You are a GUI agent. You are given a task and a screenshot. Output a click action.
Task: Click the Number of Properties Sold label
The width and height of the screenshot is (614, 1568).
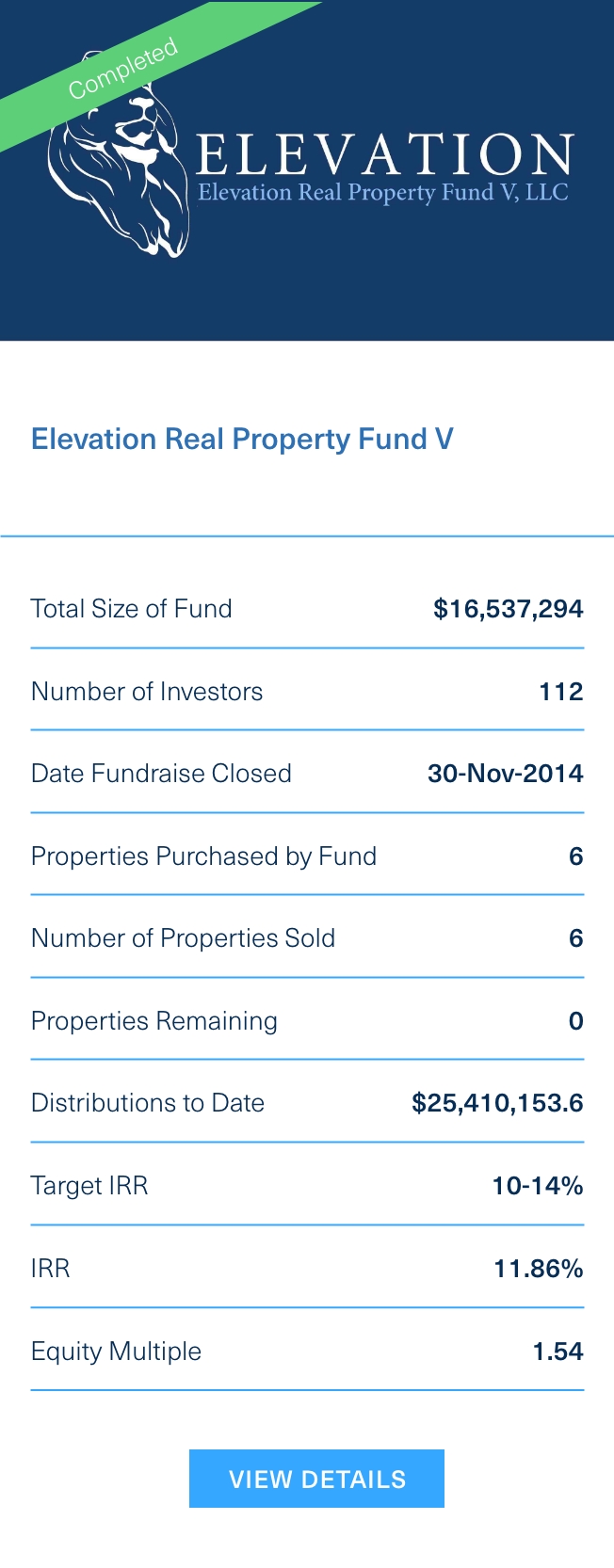(183, 938)
